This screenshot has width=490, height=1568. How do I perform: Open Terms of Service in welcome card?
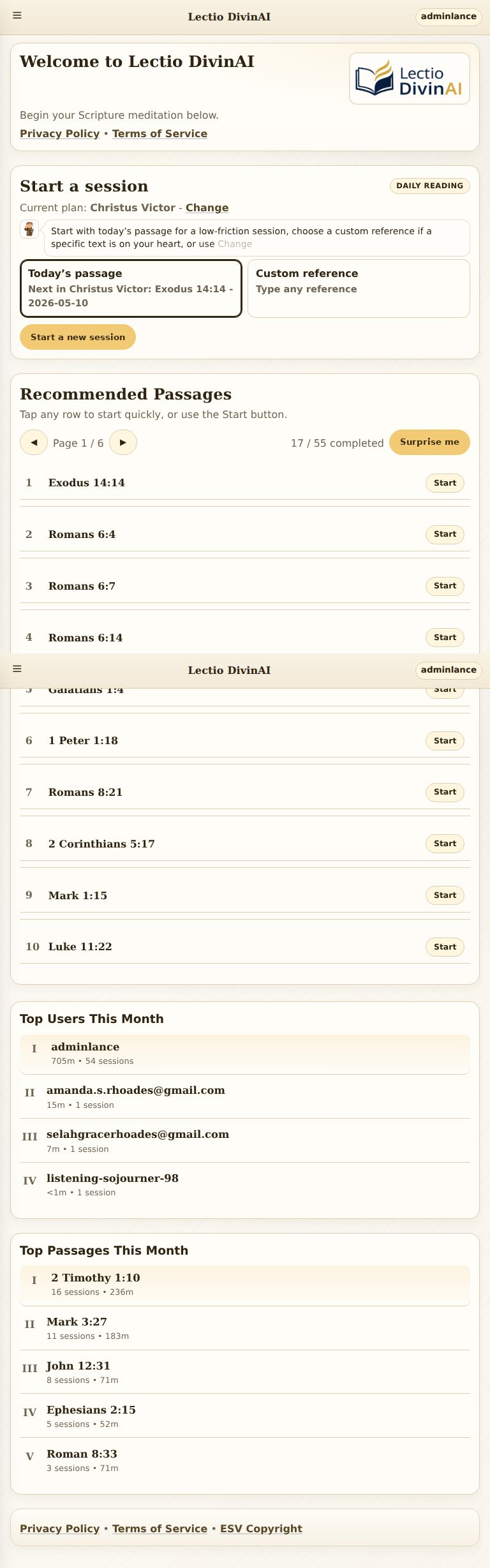(160, 133)
